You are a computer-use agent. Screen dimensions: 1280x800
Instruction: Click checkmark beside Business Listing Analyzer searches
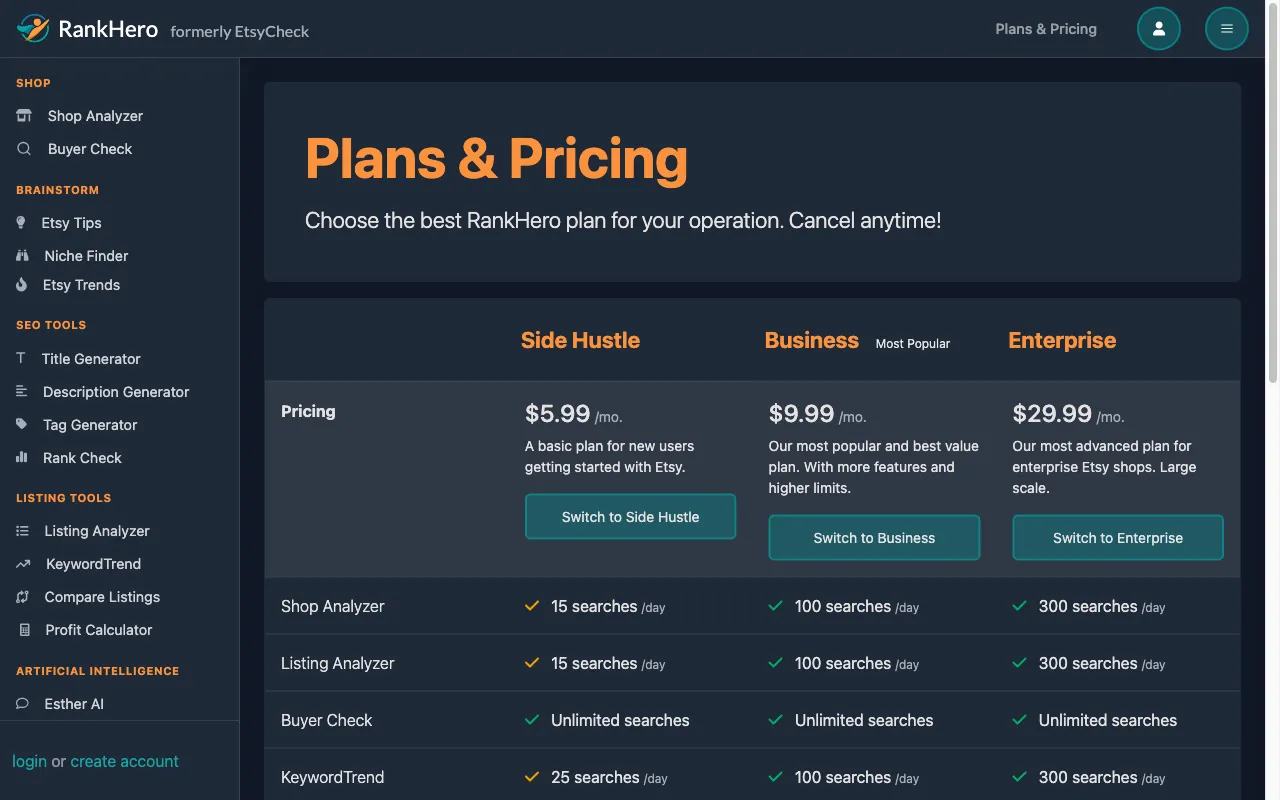pyautogui.click(x=775, y=663)
